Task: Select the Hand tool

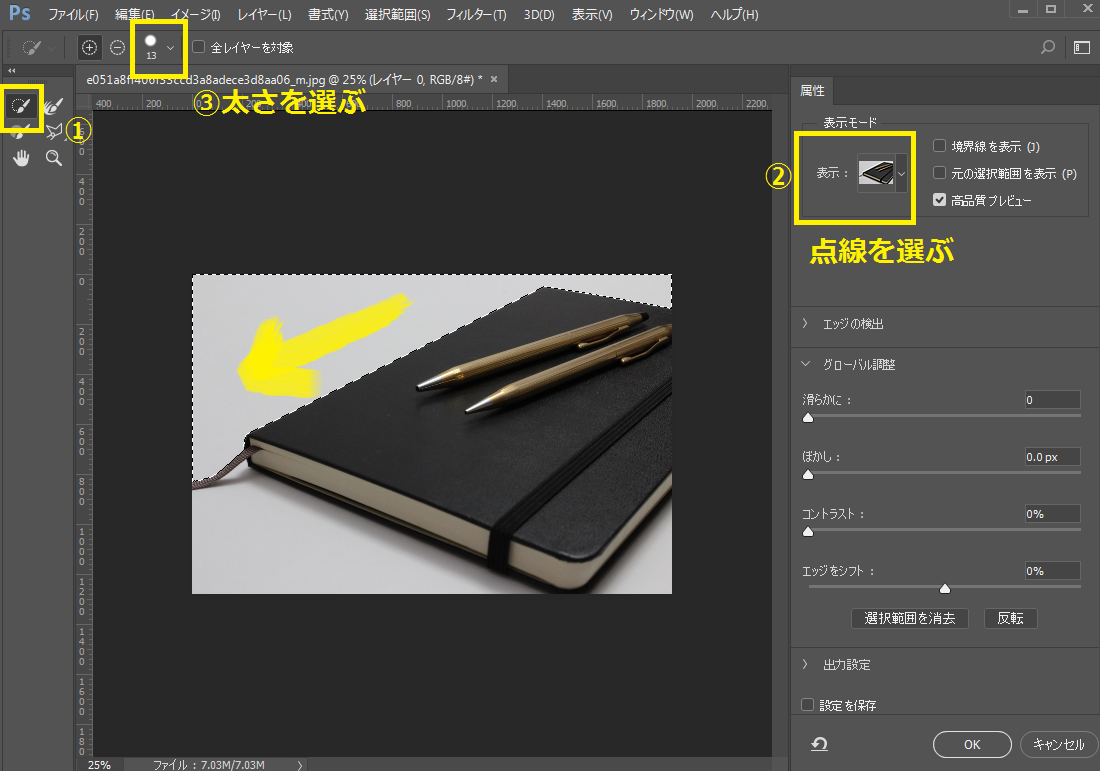Action: click(21, 158)
